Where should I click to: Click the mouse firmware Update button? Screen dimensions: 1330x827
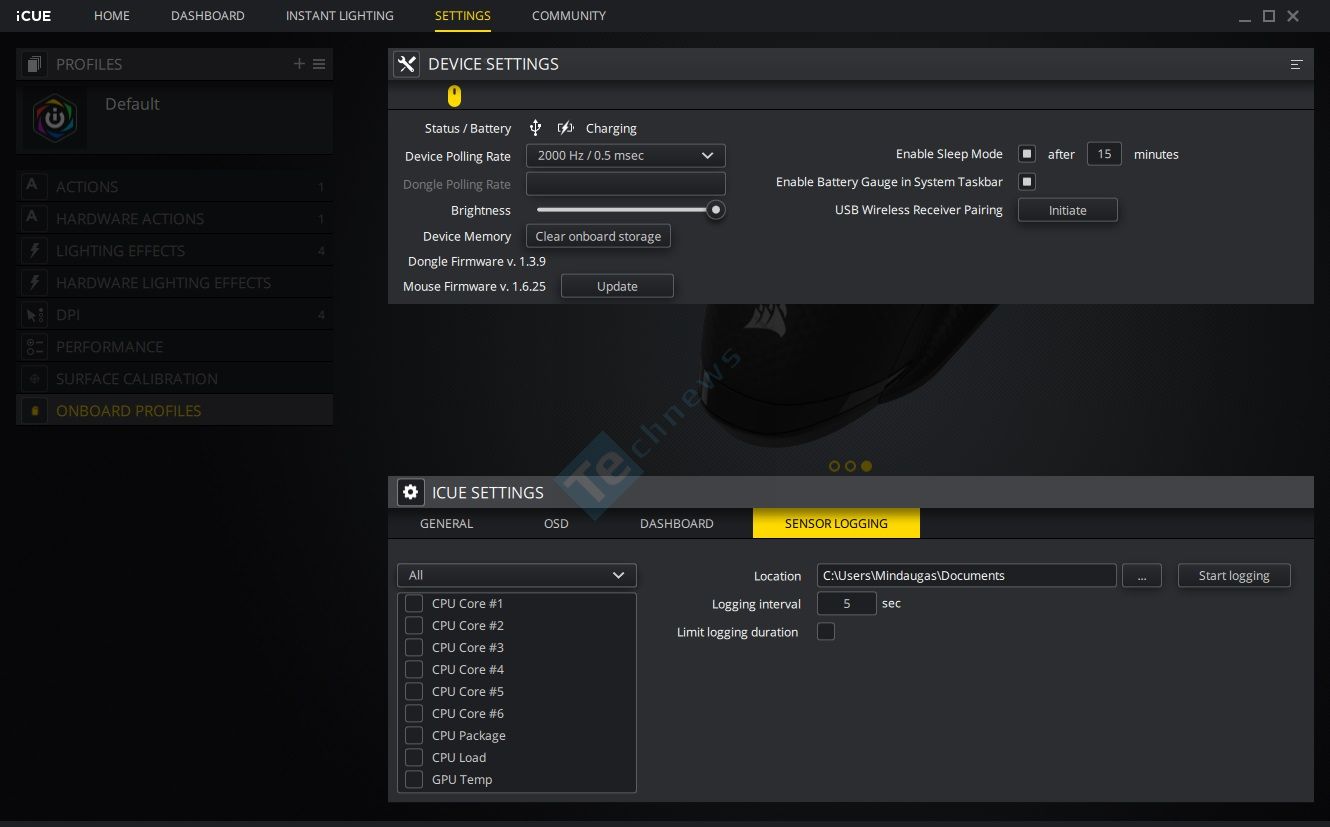point(617,286)
